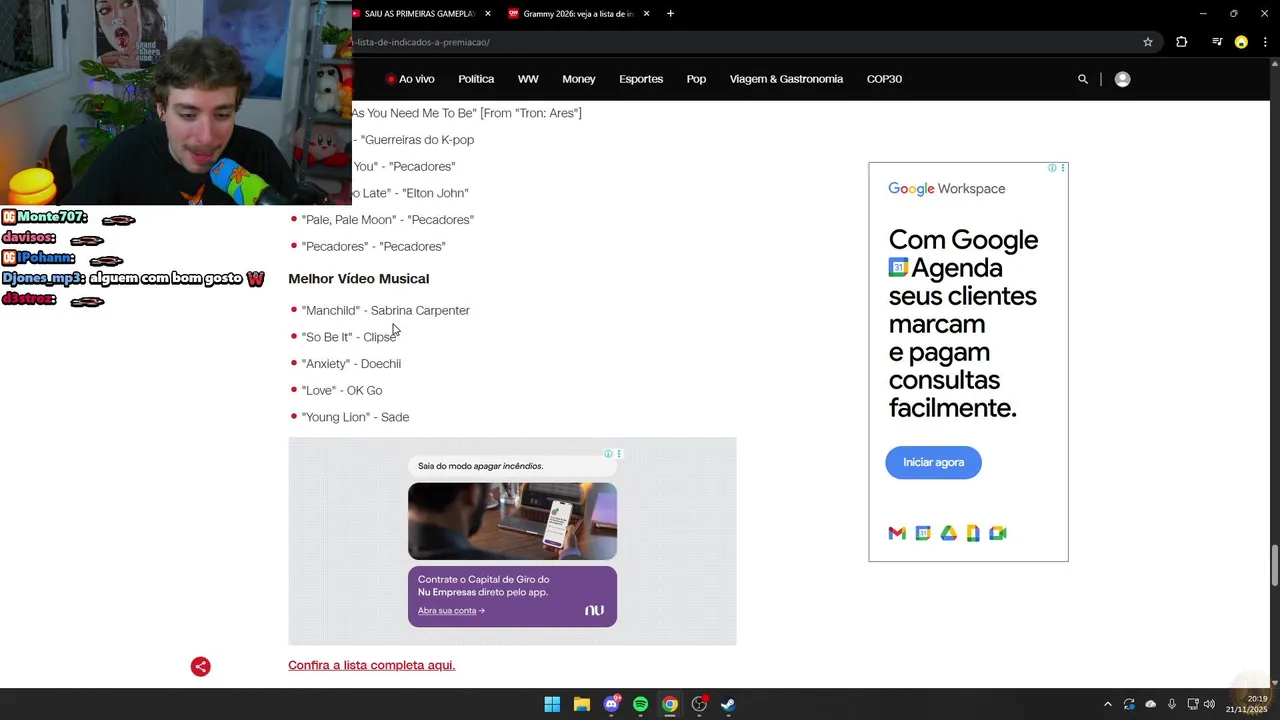The height and width of the screenshot is (720, 1280).
Task: Open Discord from the taskbar
Action: pos(611,704)
